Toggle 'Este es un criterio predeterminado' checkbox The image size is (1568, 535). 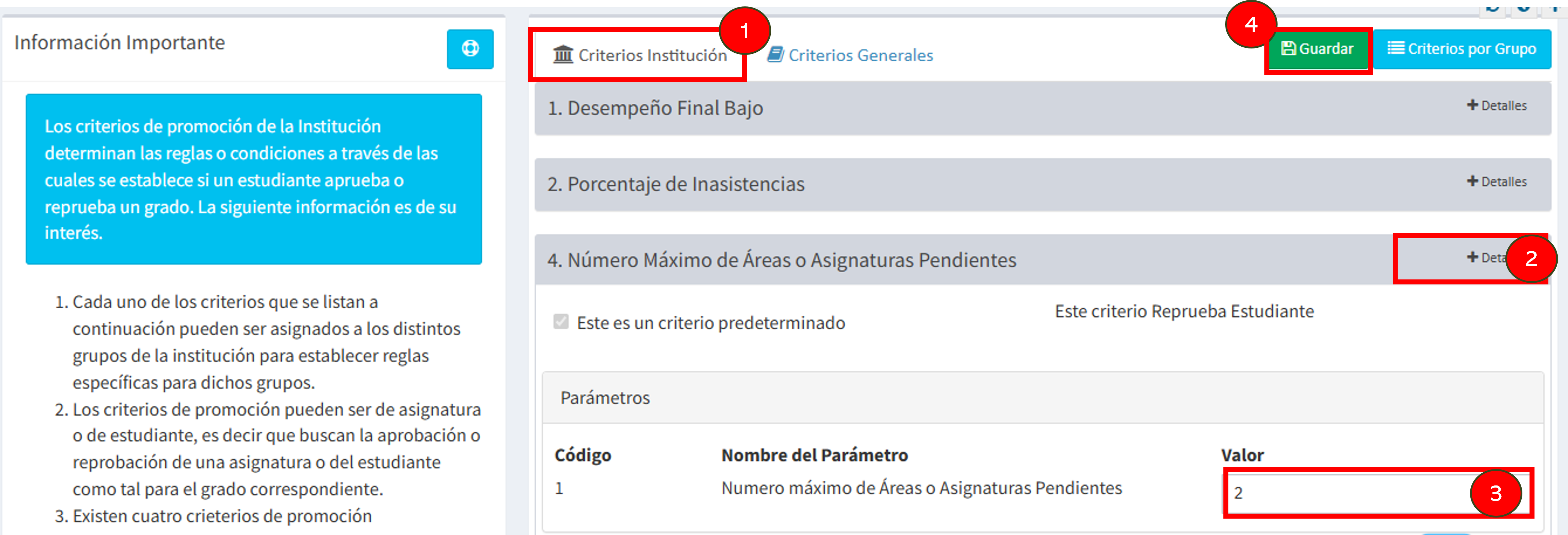561,321
